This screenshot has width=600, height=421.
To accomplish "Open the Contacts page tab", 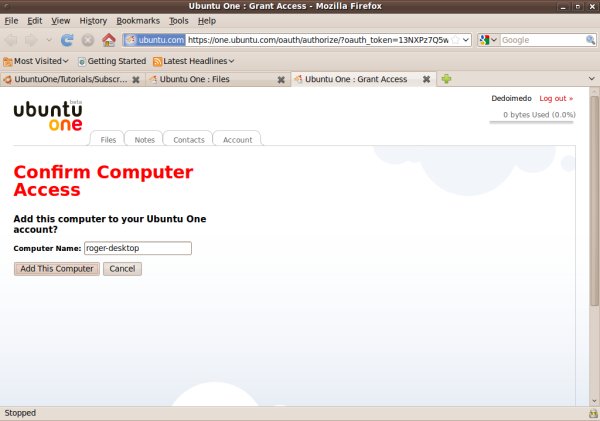I will point(189,140).
